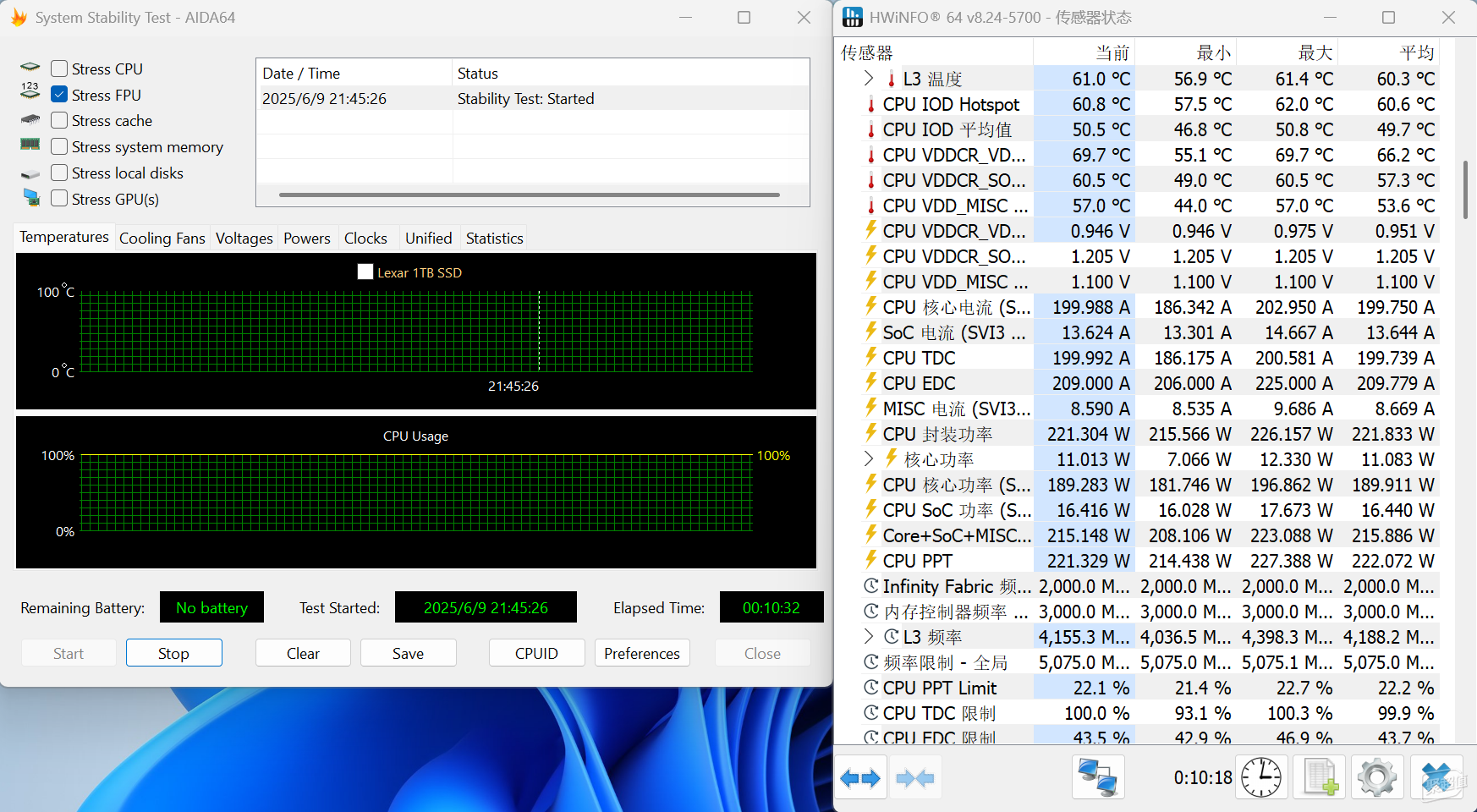
Task: Click the HWiNFO title bar app icon
Action: coord(853,17)
